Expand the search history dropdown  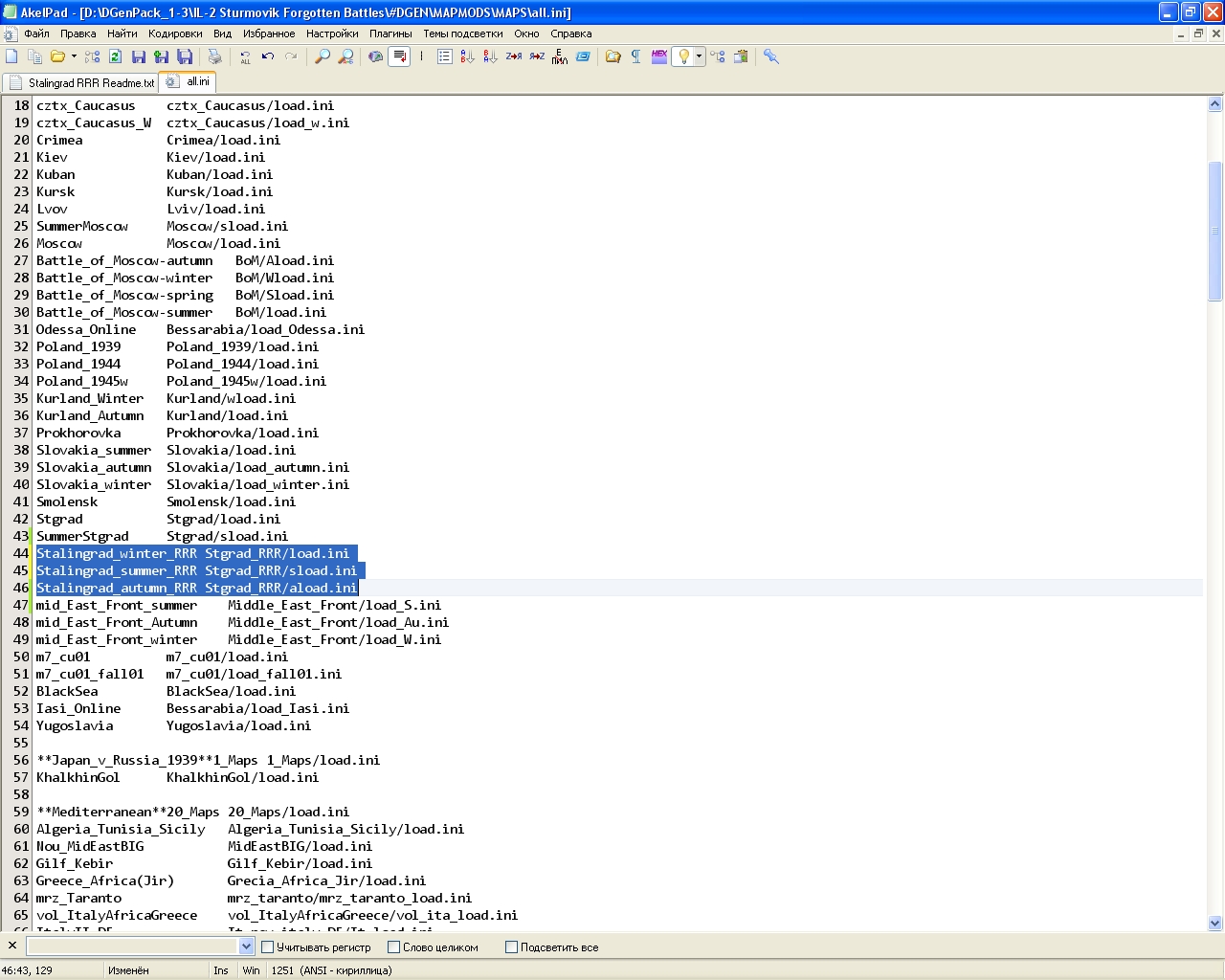coord(246,947)
